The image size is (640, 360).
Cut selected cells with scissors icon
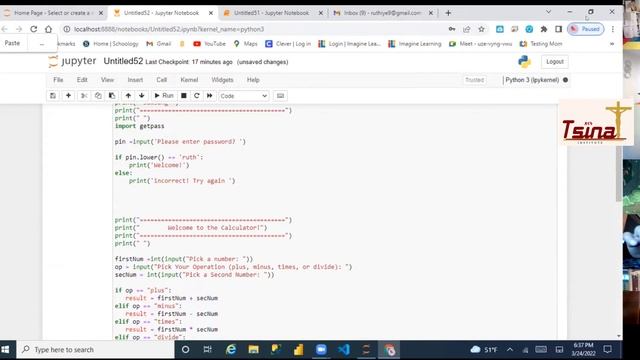pos(84,96)
